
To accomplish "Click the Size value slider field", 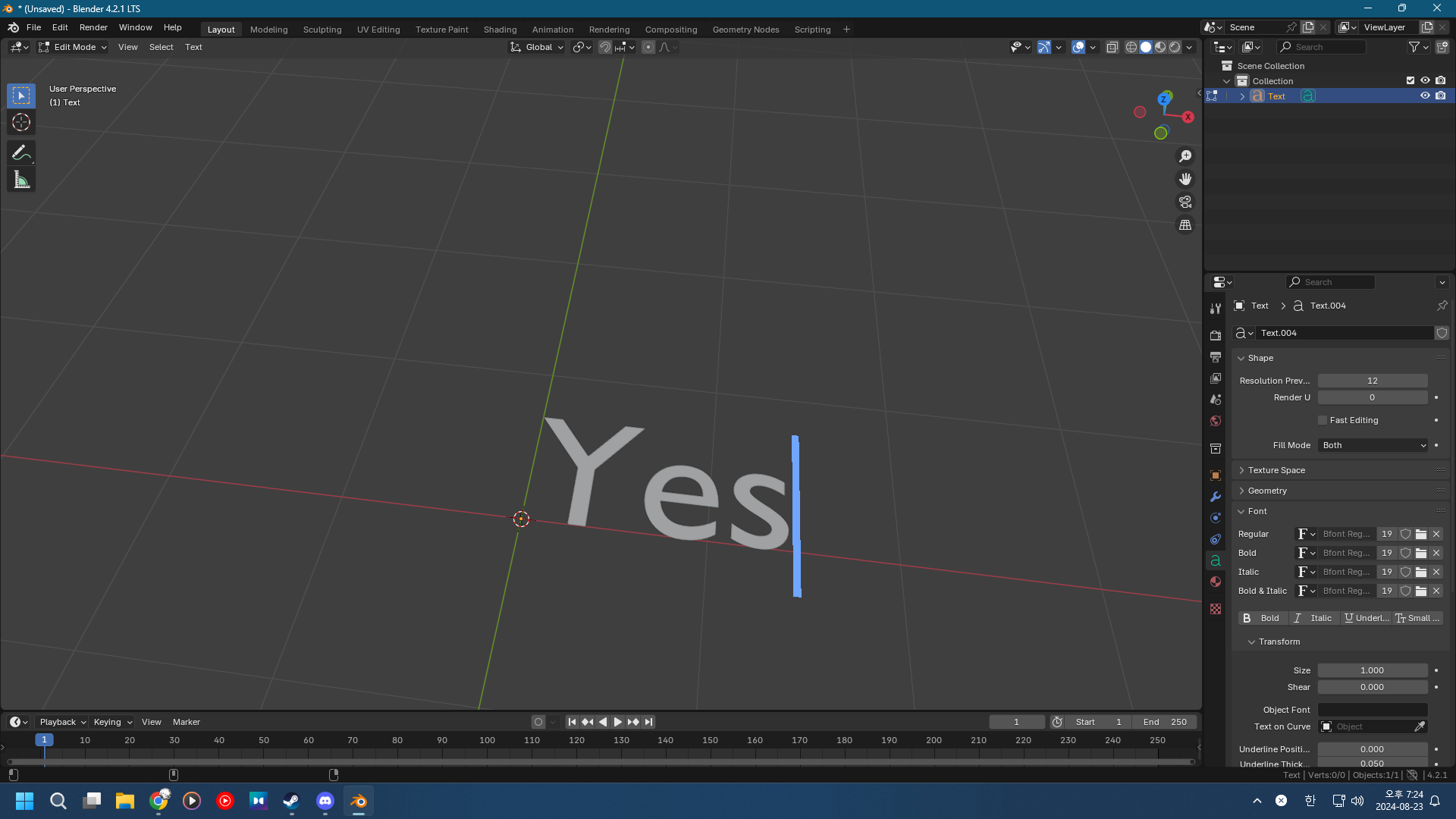I will point(1372,670).
